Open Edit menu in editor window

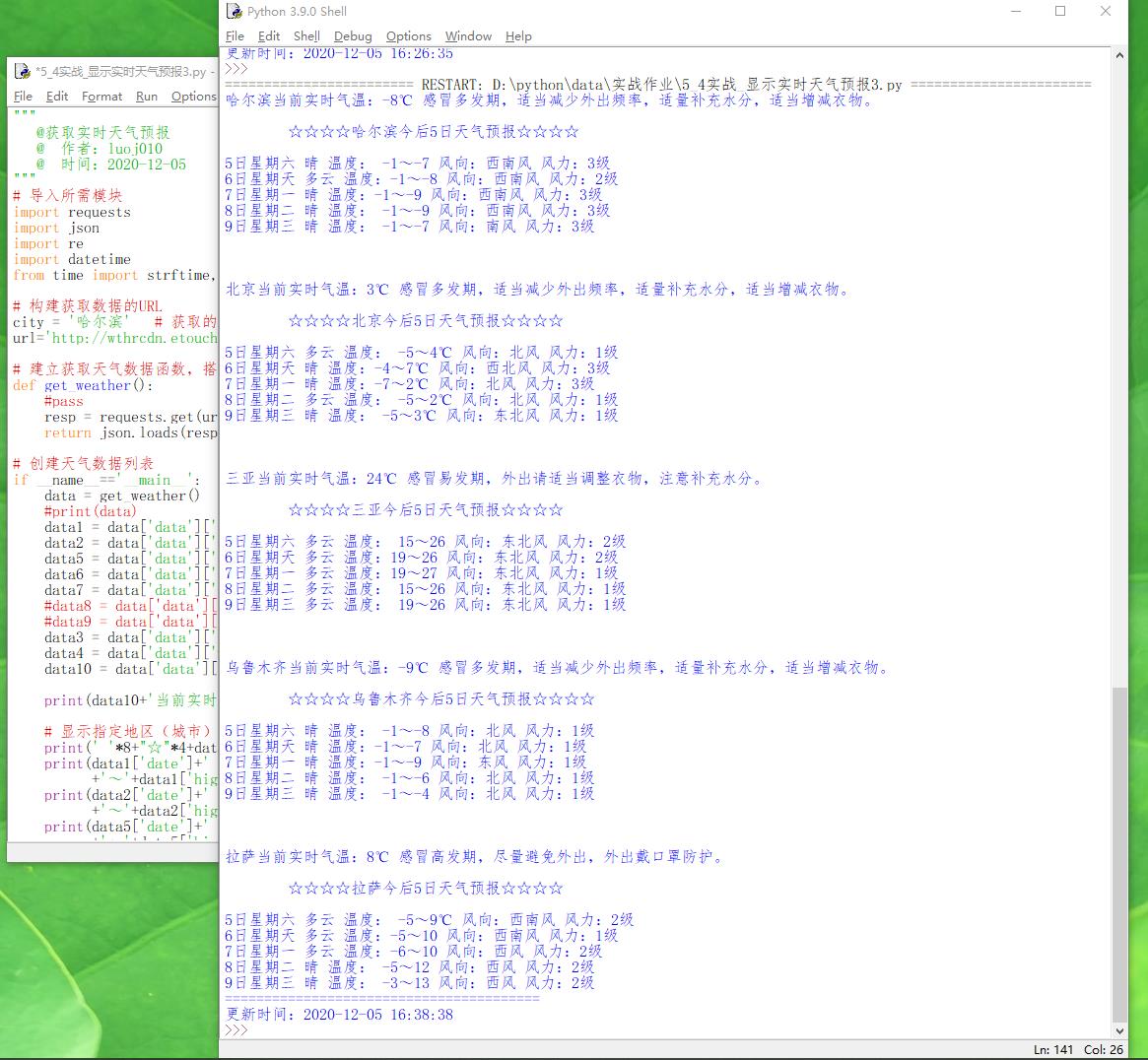click(57, 96)
